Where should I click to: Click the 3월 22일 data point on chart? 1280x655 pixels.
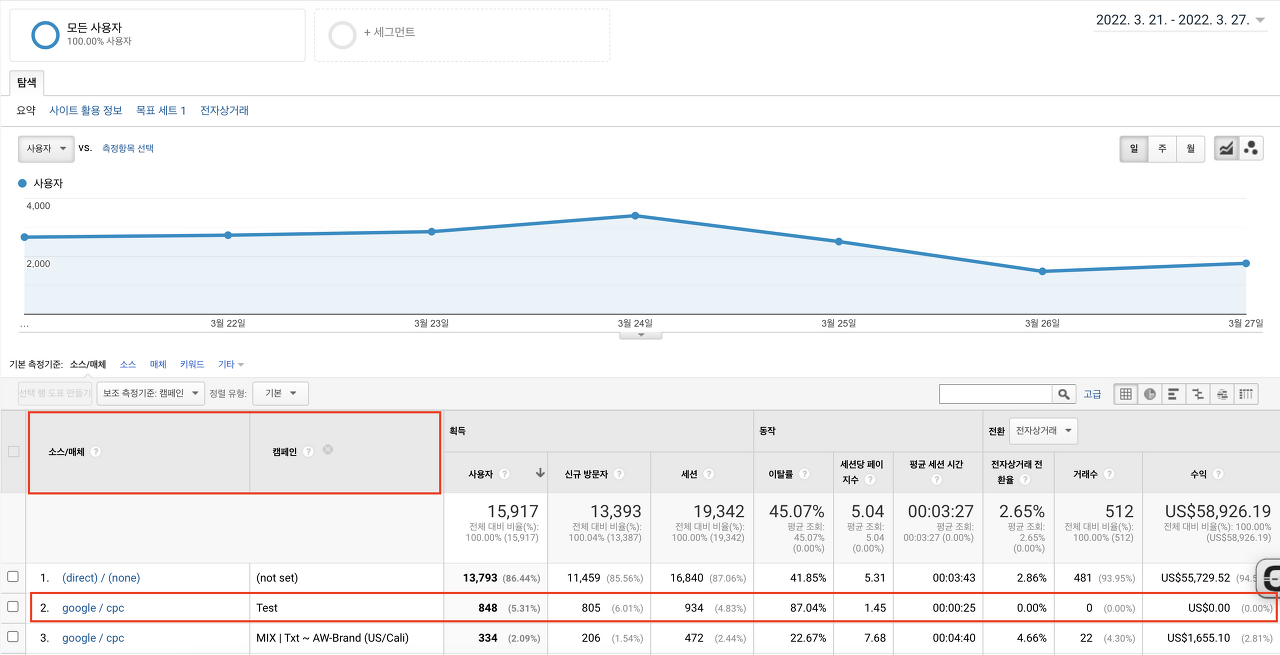click(x=228, y=235)
